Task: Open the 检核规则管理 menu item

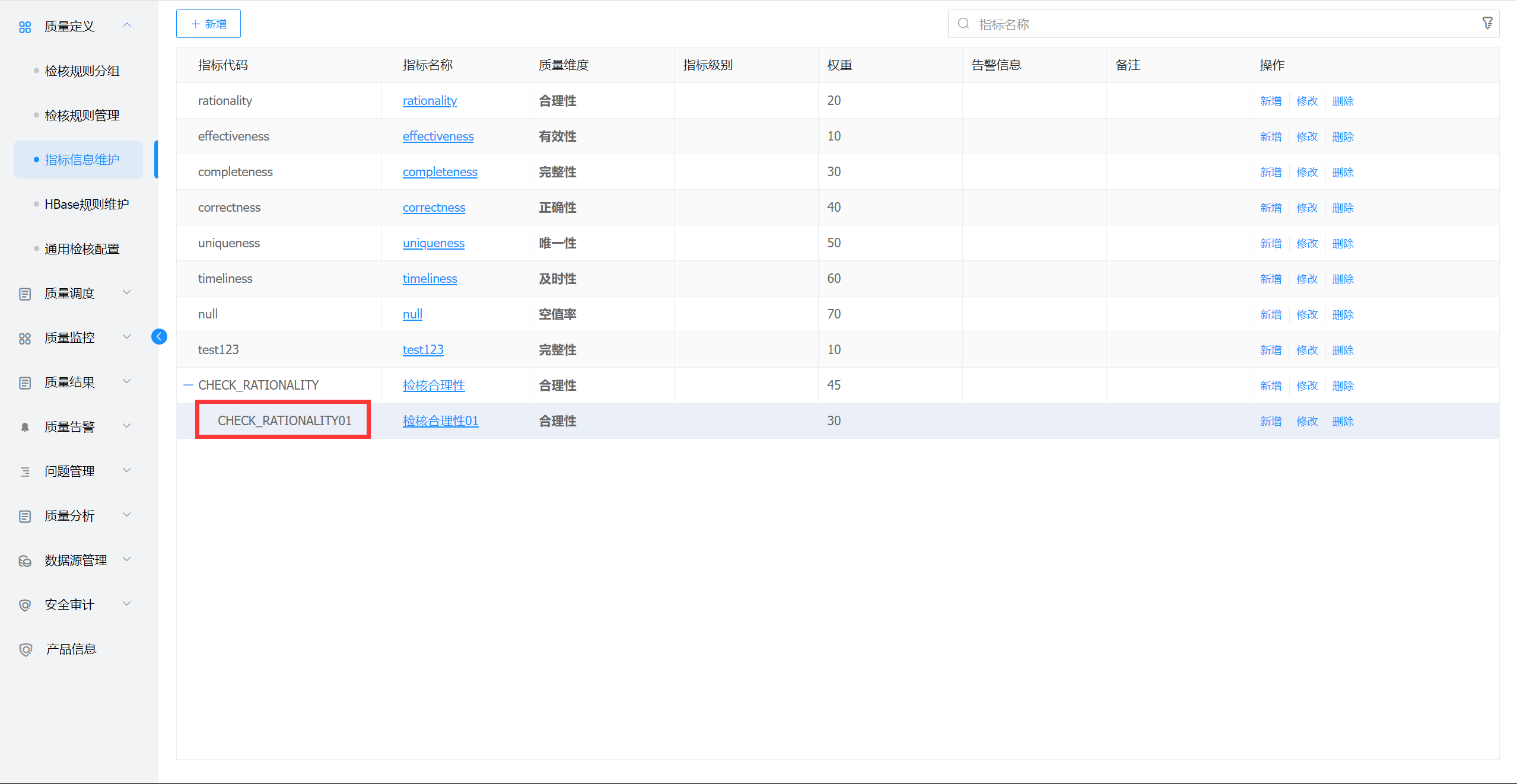Action: 82,116
